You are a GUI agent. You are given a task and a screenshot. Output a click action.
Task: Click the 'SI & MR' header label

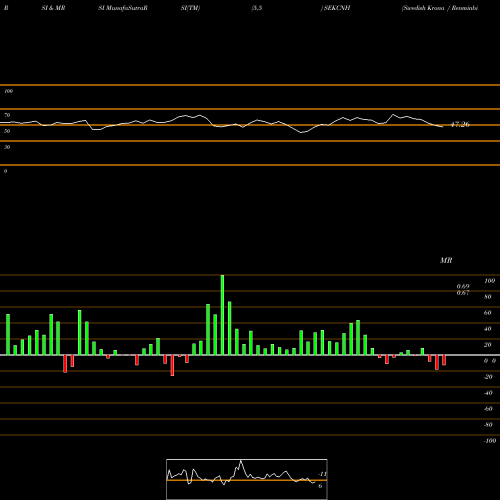(53, 8)
